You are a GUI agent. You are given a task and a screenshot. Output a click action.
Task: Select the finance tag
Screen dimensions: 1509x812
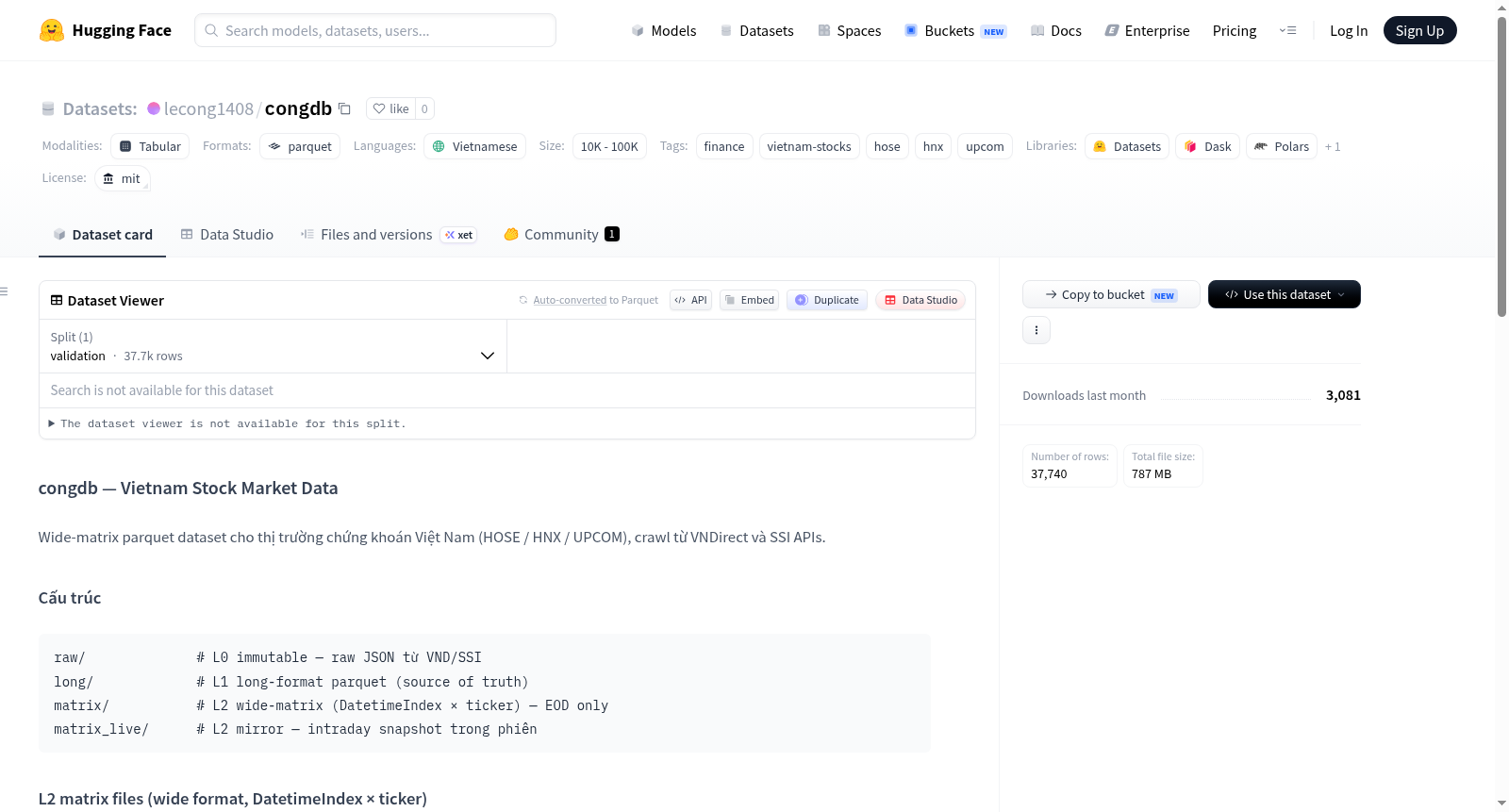(x=724, y=146)
